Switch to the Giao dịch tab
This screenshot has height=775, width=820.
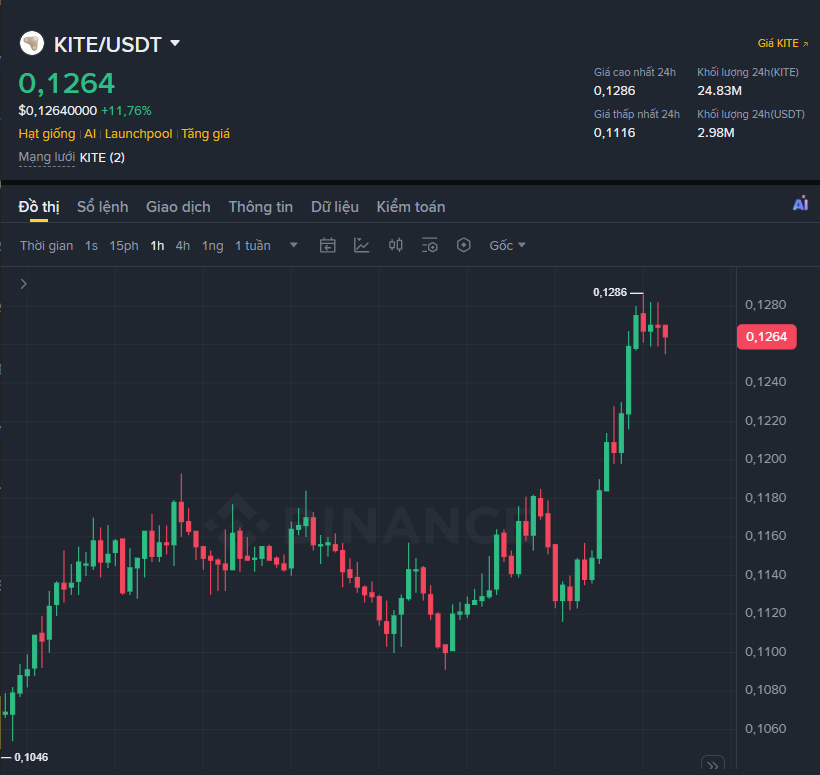click(x=178, y=207)
